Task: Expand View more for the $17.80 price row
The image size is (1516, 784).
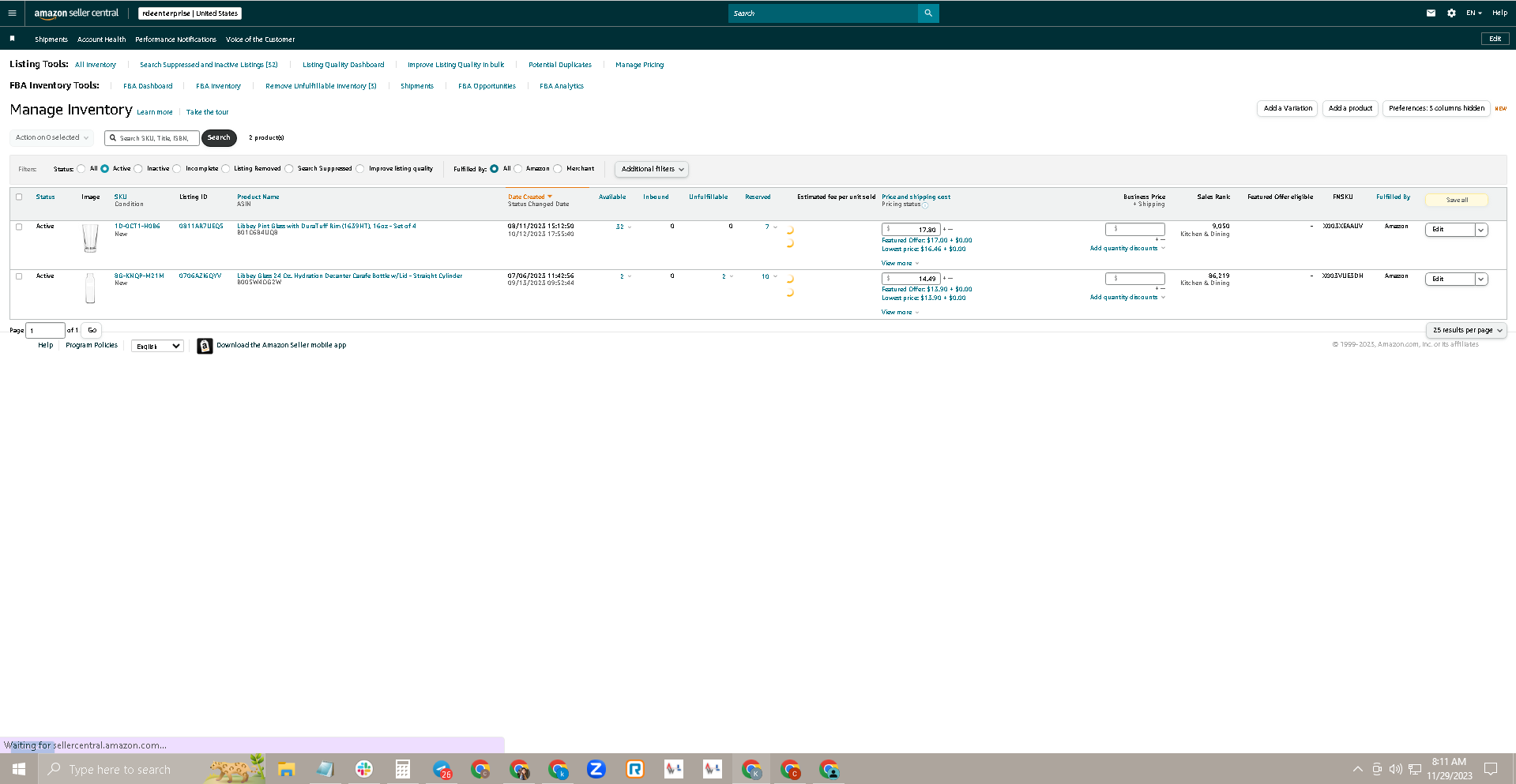Action: point(900,263)
